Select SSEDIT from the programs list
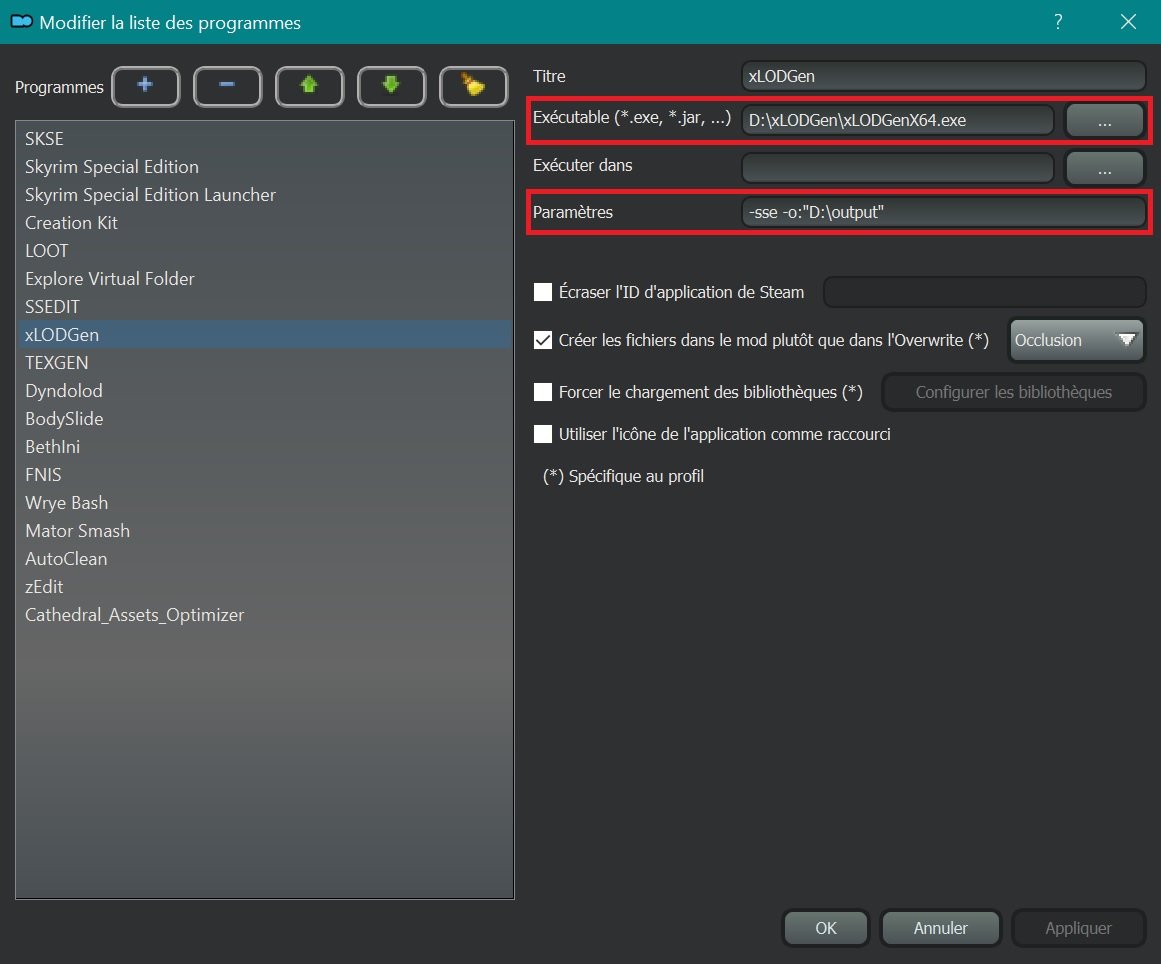The width and height of the screenshot is (1161, 964). (52, 307)
